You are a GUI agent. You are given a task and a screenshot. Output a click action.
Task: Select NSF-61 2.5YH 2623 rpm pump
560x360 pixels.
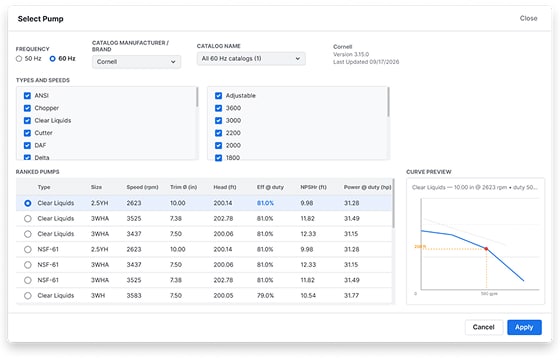[28, 249]
